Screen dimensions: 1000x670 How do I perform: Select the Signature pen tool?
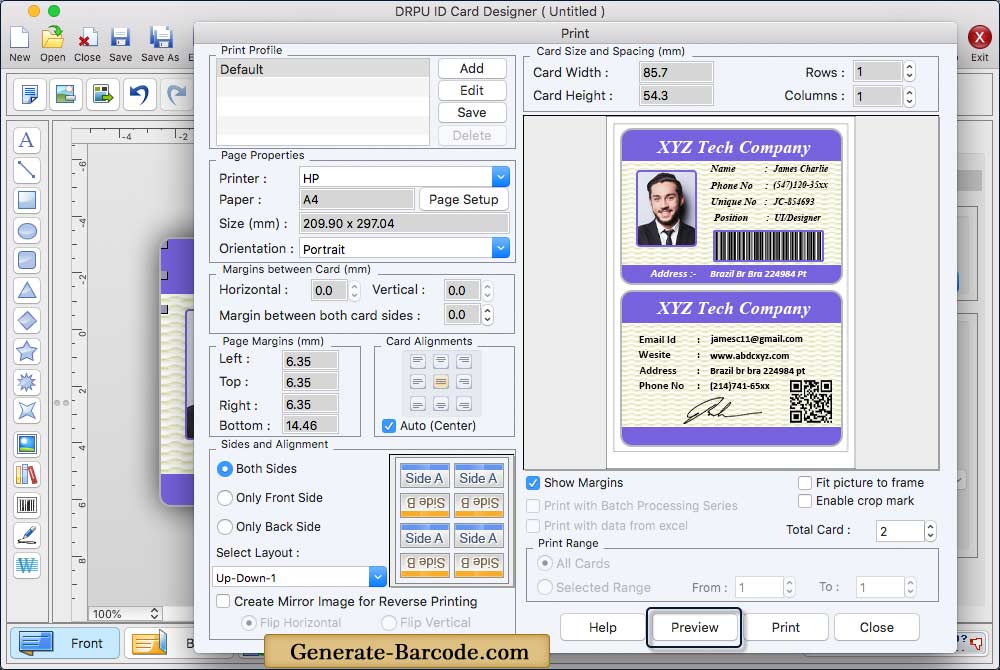(x=27, y=535)
